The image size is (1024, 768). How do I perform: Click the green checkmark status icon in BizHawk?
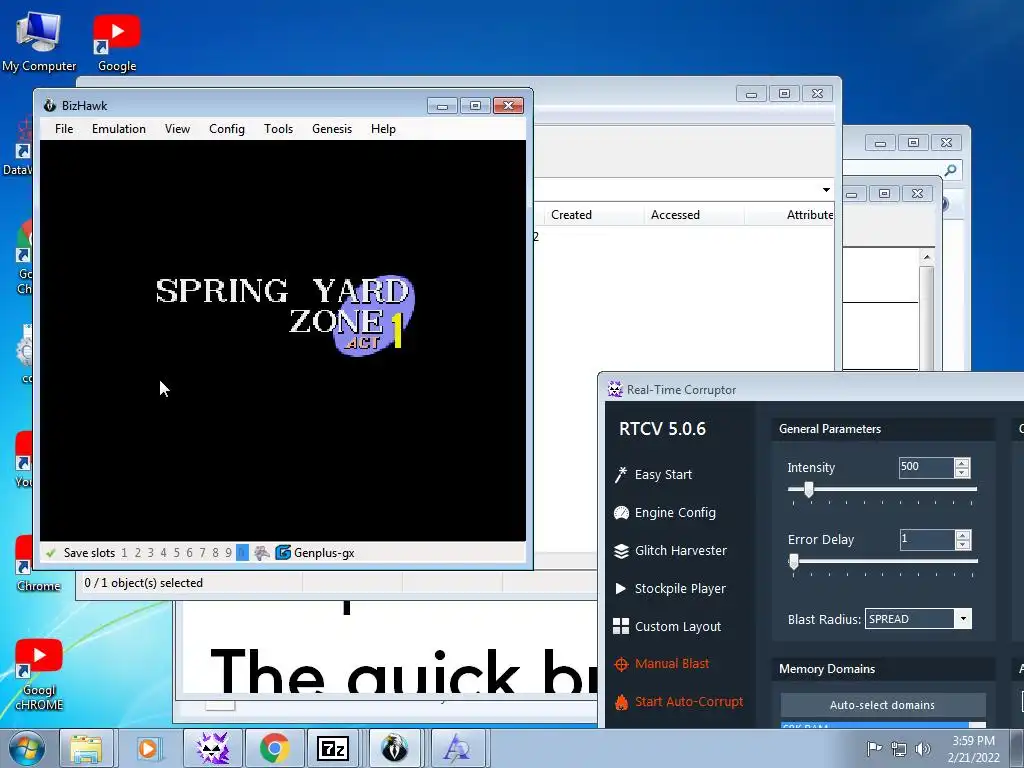pos(50,552)
